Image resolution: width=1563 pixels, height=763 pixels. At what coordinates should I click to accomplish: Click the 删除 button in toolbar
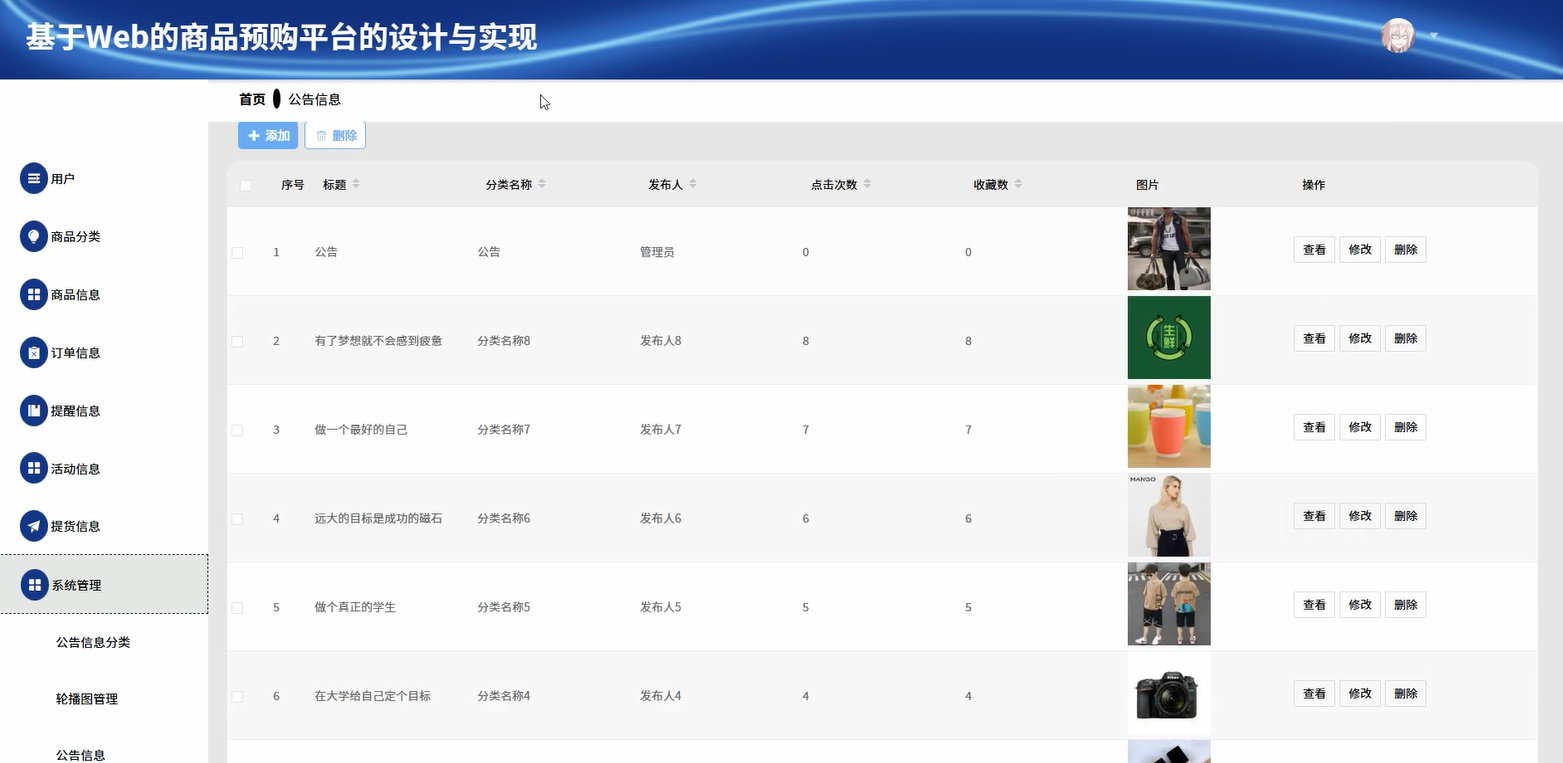point(335,136)
